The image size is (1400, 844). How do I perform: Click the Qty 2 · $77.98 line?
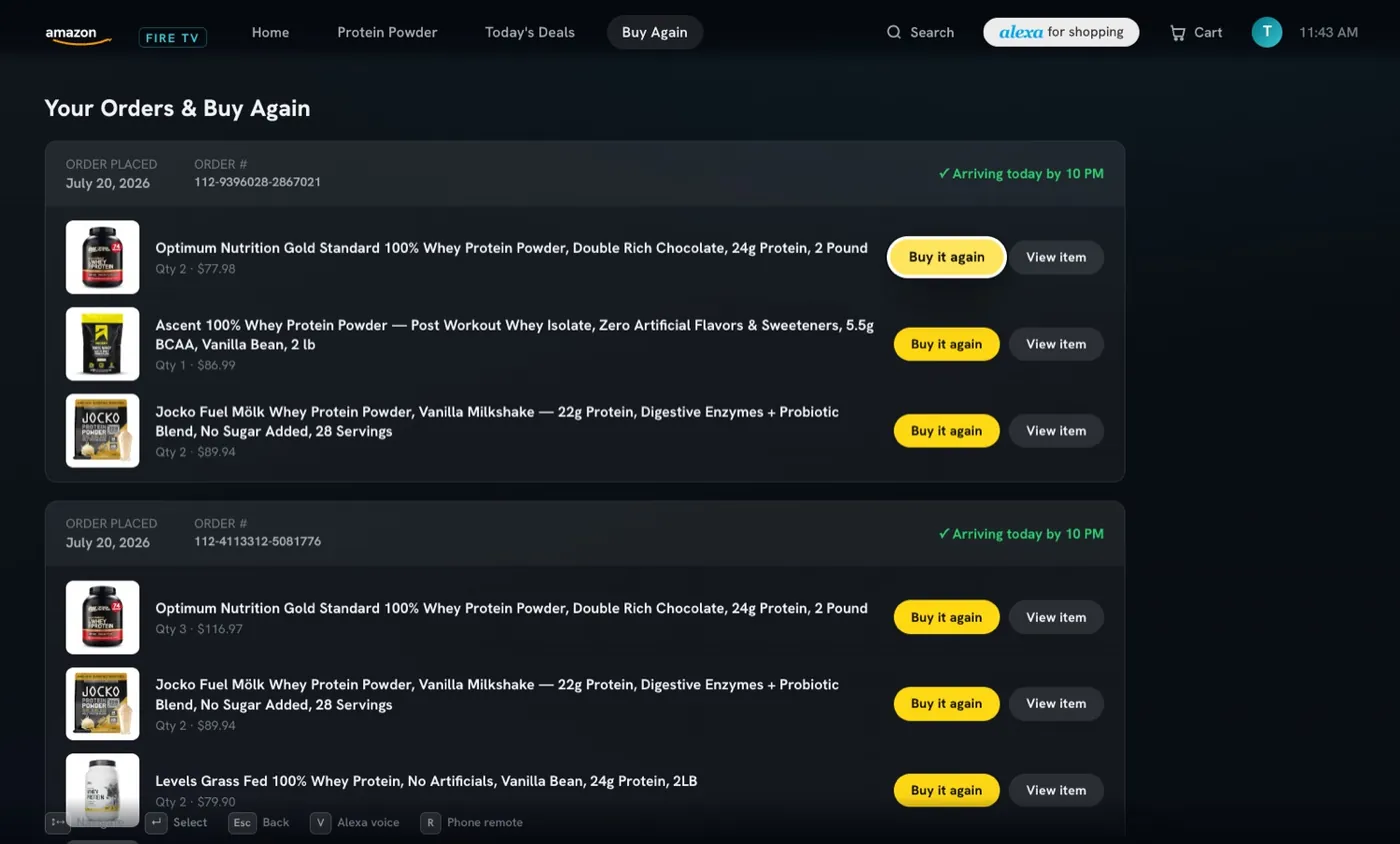(x=195, y=269)
